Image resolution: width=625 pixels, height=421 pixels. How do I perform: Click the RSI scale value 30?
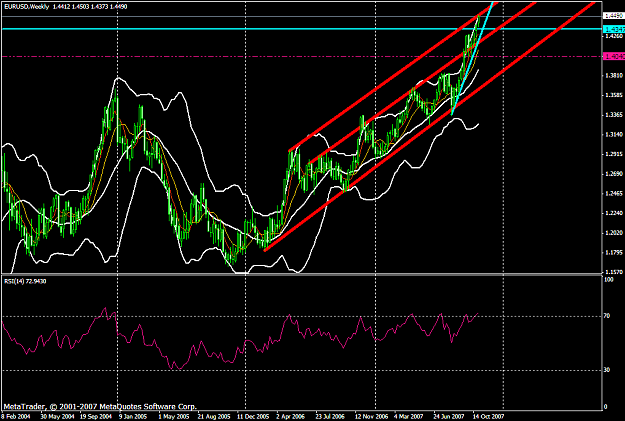click(607, 370)
